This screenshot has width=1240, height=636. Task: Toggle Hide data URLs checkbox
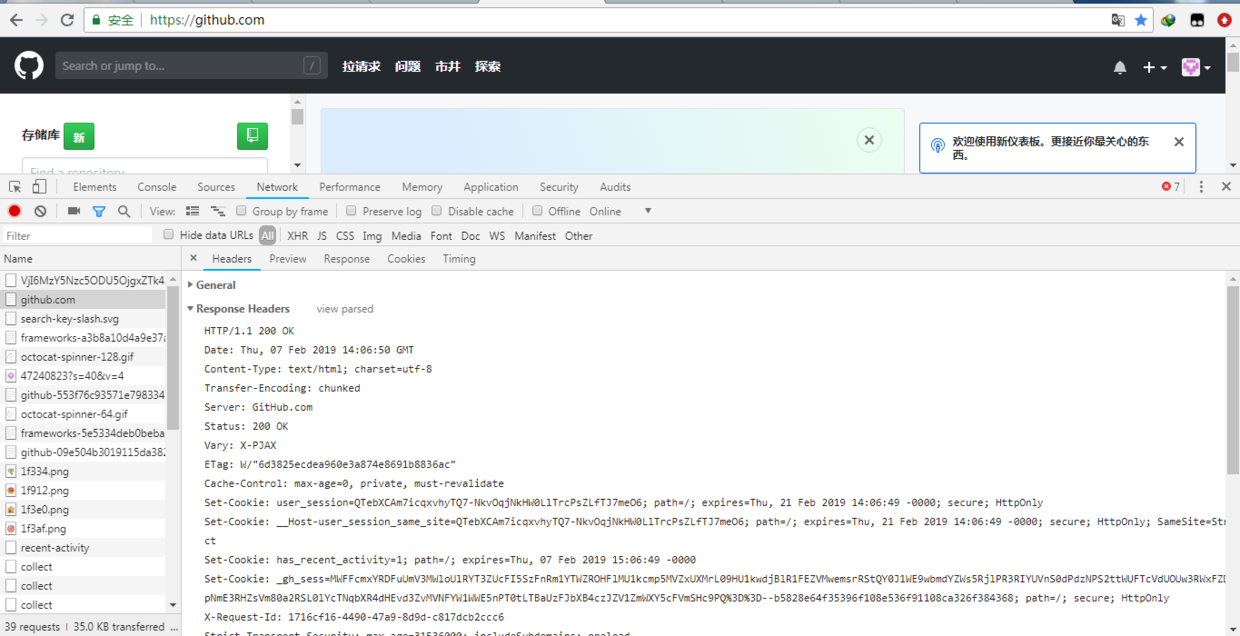coord(169,235)
